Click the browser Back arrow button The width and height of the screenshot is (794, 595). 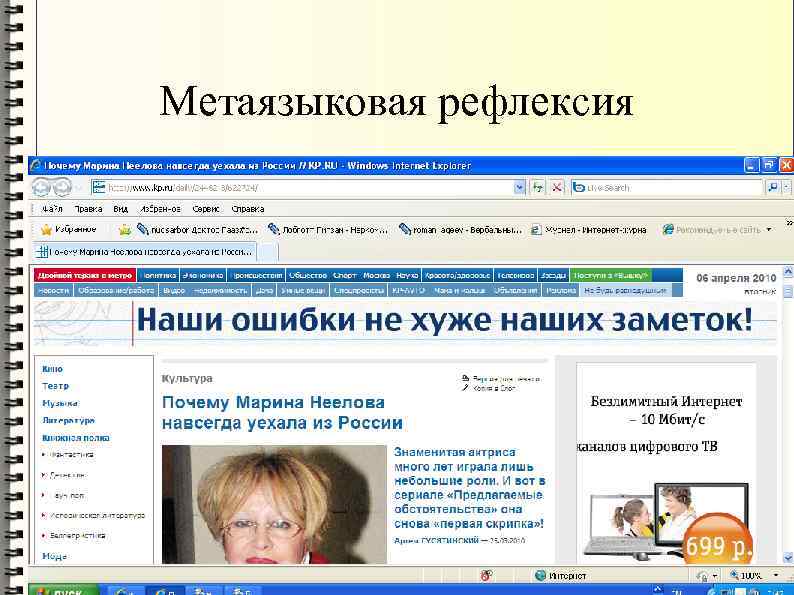[43, 187]
